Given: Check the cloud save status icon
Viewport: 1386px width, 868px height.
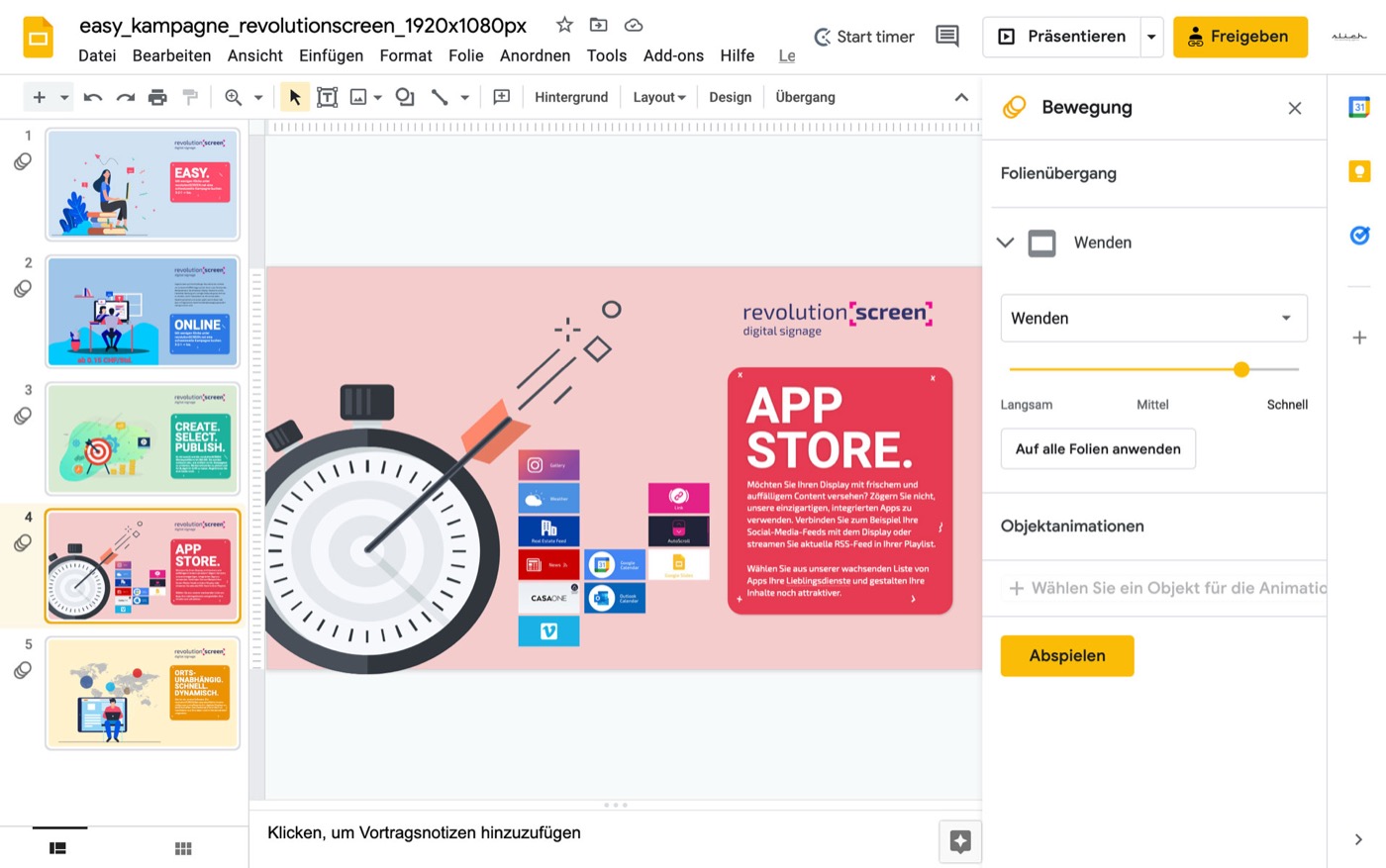Looking at the screenshot, I should coord(634,25).
